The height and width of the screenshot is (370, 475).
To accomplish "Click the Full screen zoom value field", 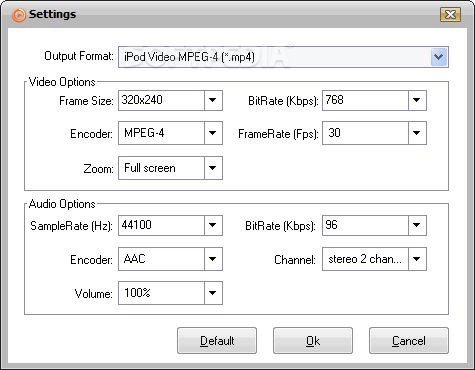I will coord(161,168).
